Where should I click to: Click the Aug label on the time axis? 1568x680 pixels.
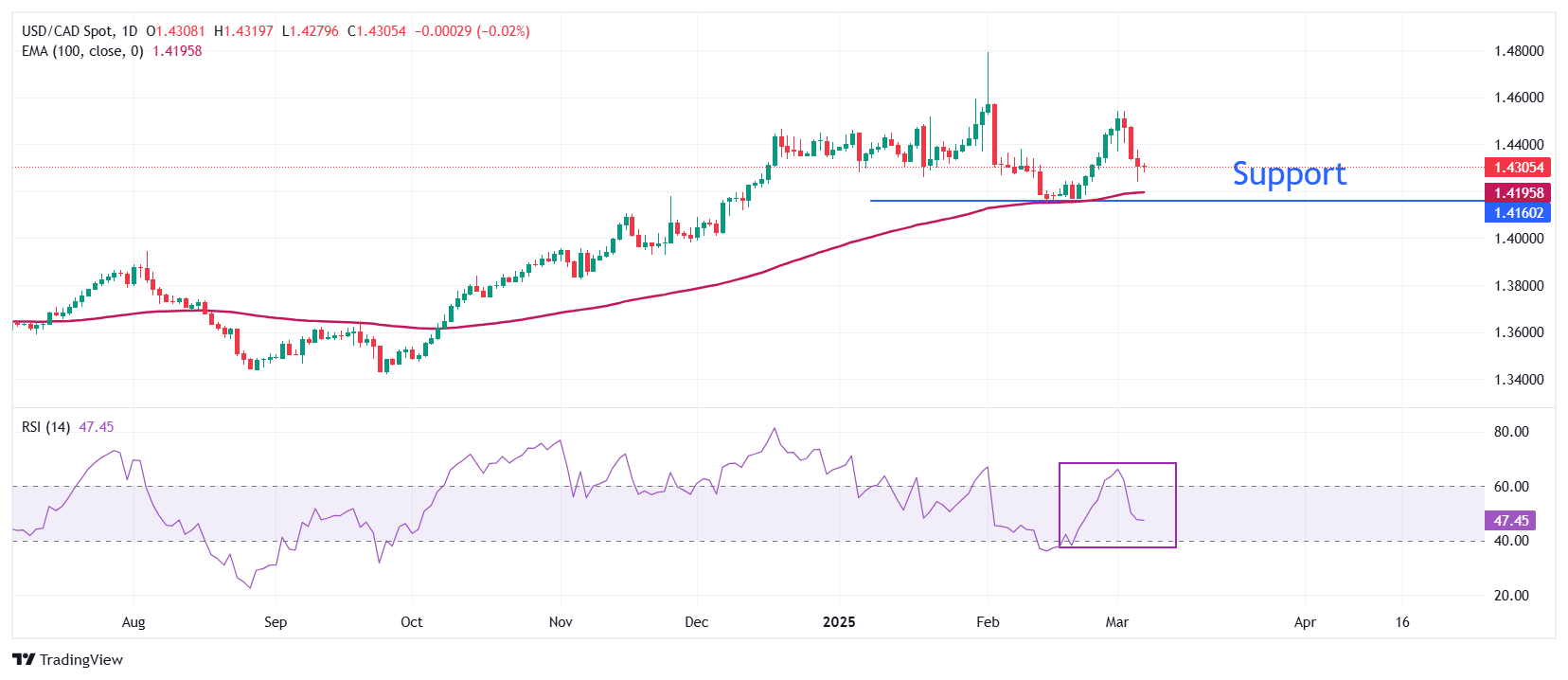tap(134, 622)
